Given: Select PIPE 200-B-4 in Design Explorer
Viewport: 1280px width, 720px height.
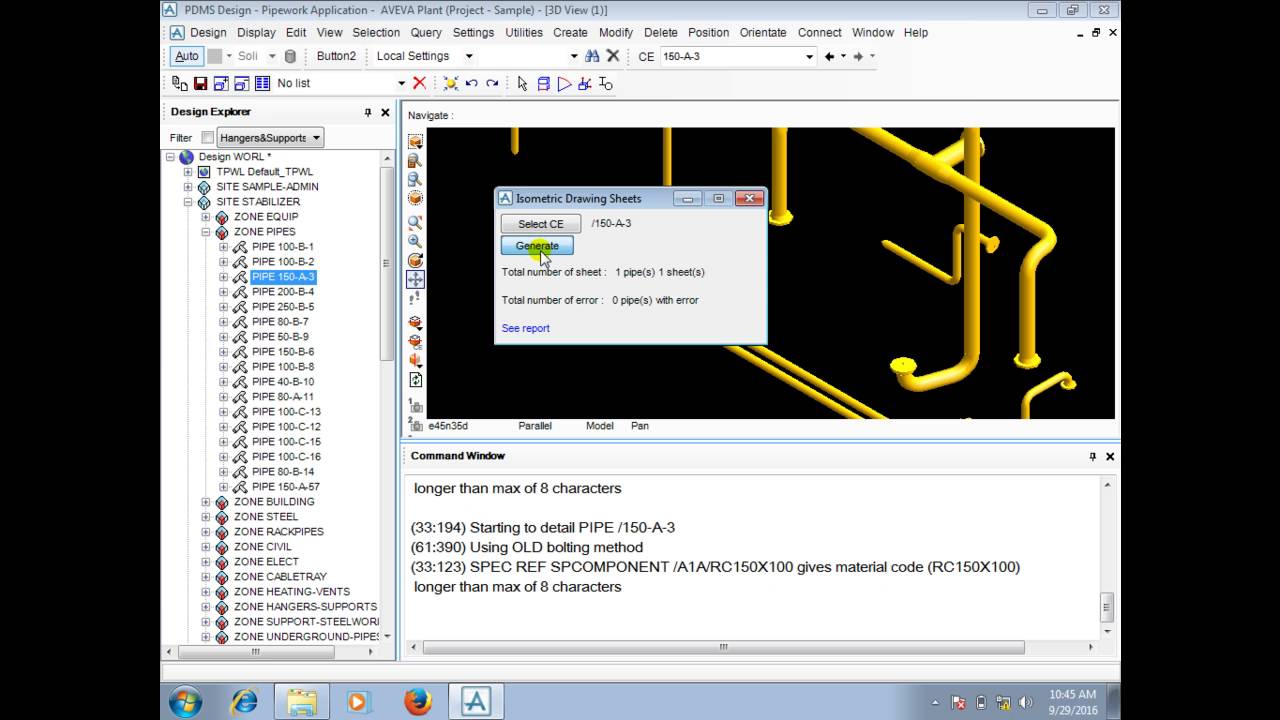Looking at the screenshot, I should [x=283, y=292].
